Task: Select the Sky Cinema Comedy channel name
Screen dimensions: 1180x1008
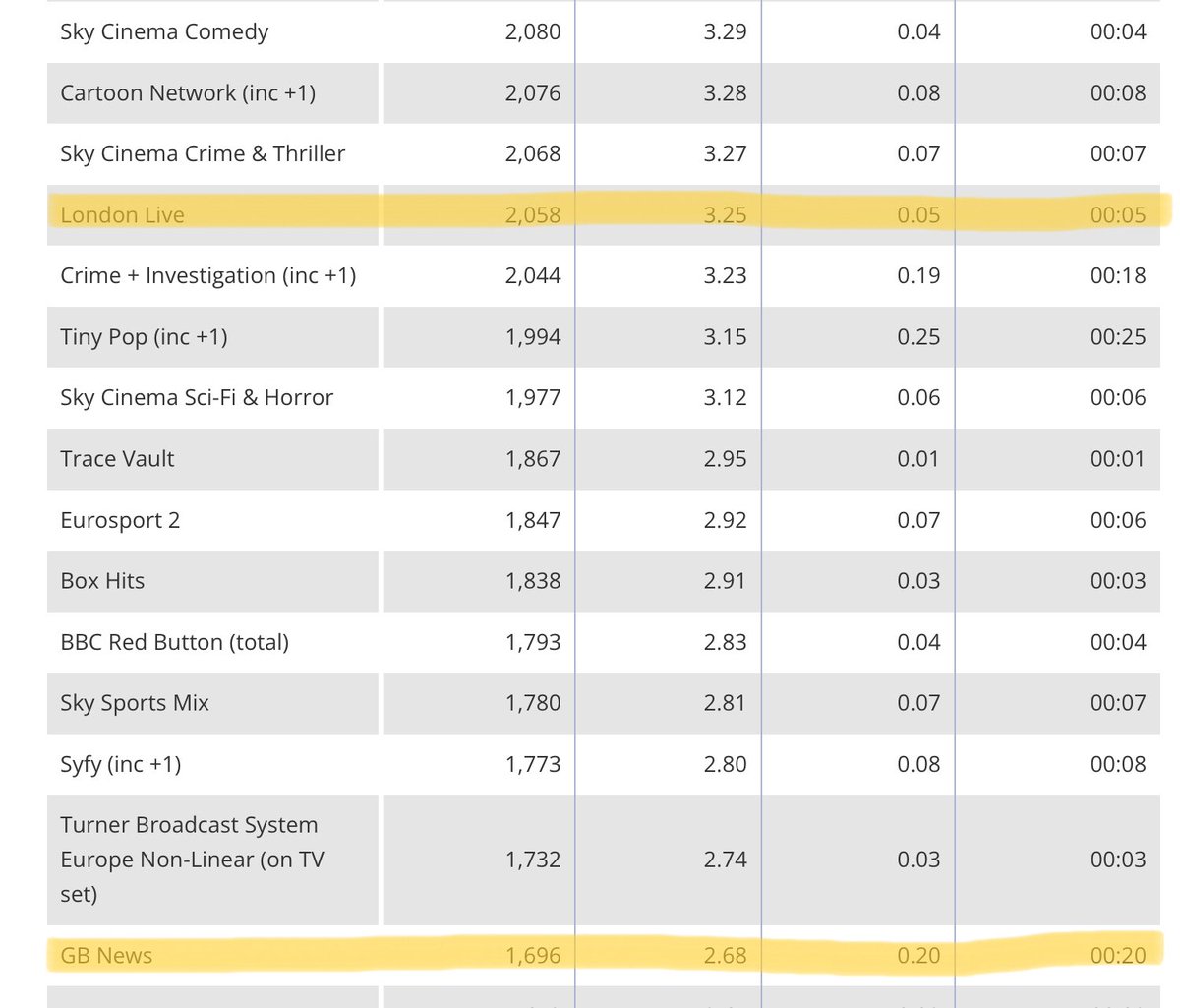Action: tap(164, 32)
